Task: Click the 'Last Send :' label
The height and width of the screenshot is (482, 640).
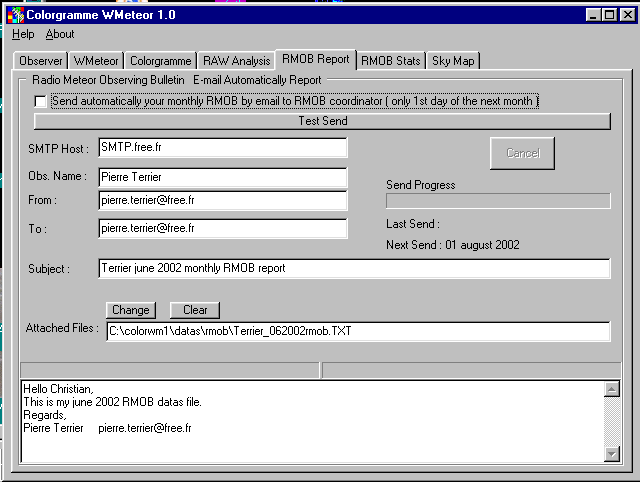Action: click(413, 224)
